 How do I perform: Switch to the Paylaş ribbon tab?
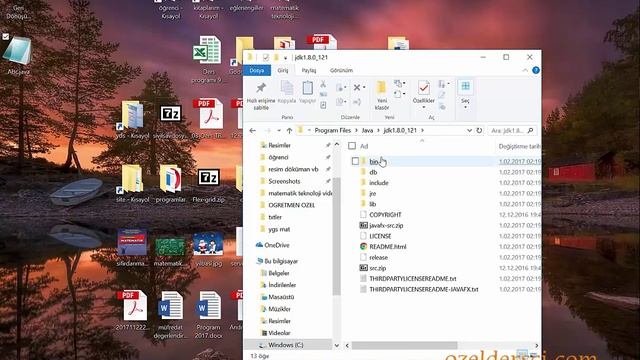tap(309, 70)
